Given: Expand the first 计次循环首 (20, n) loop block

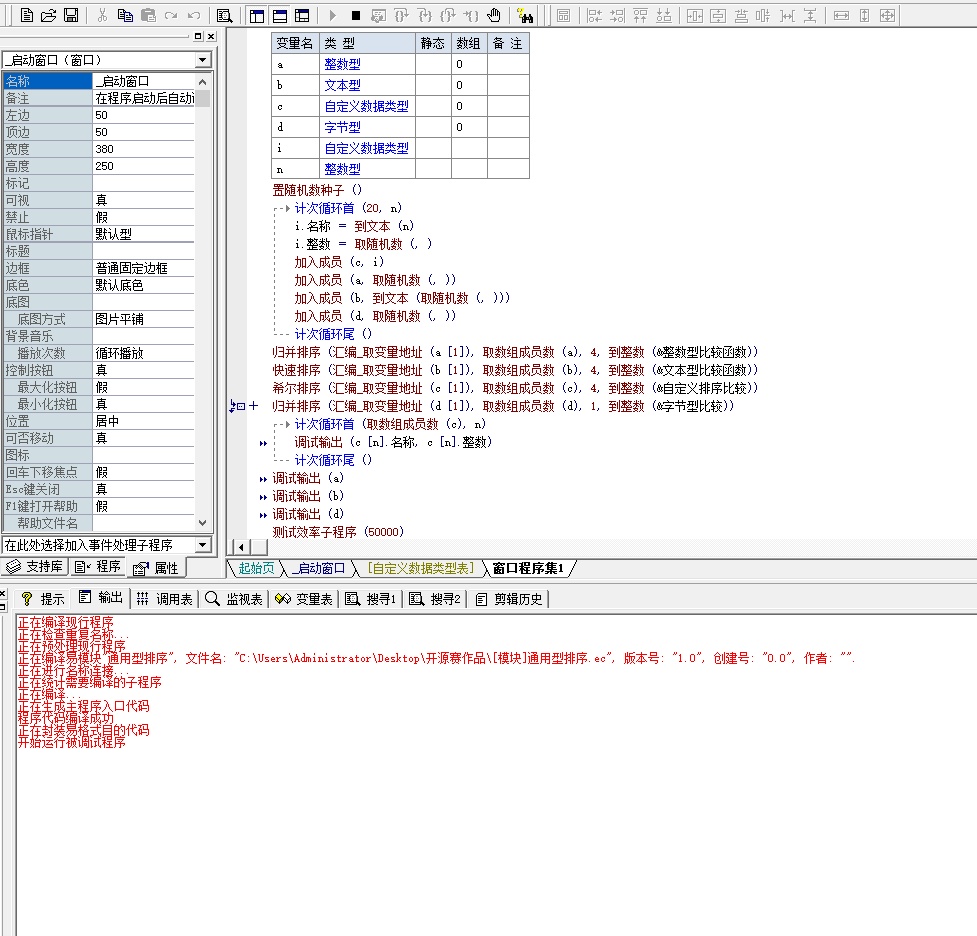Looking at the screenshot, I should 287,208.
